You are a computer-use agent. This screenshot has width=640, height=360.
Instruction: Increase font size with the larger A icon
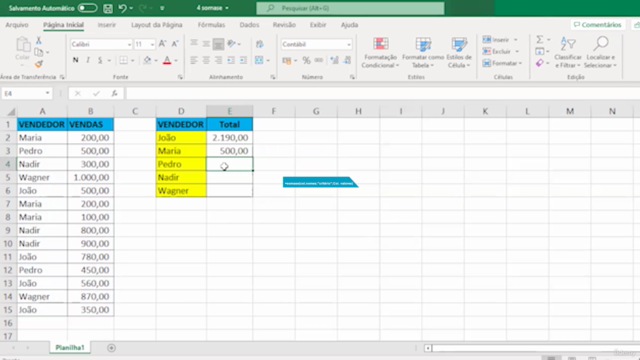click(162, 44)
